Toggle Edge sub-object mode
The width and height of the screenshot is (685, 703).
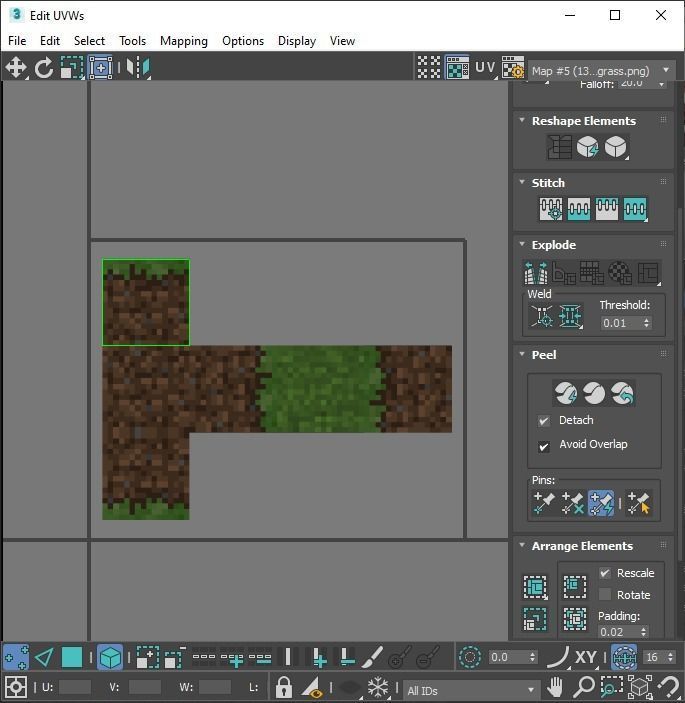pyautogui.click(x=44, y=657)
